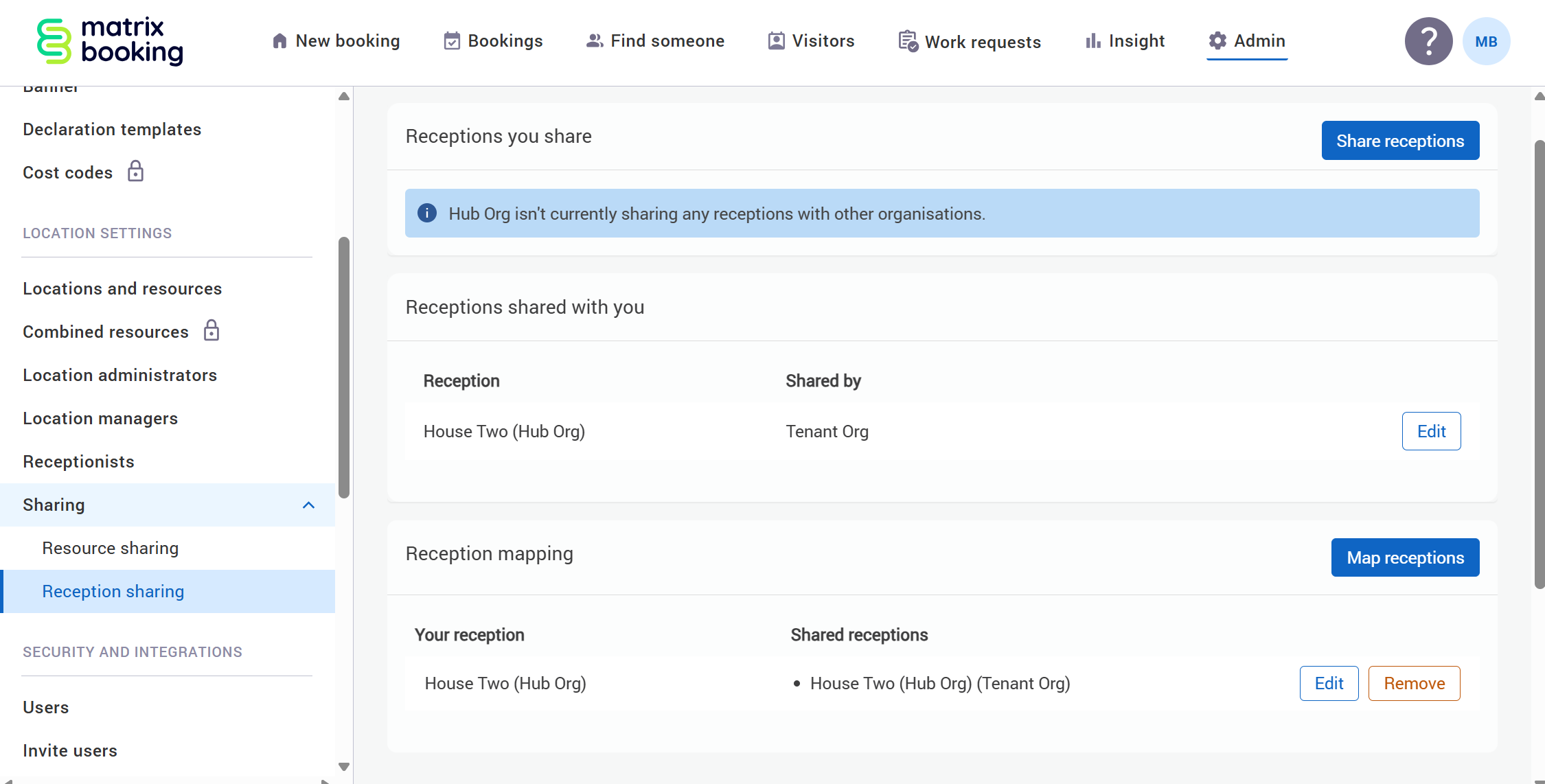Click the Work requests clipboard icon
This screenshot has height=784, width=1545.
[908, 41]
